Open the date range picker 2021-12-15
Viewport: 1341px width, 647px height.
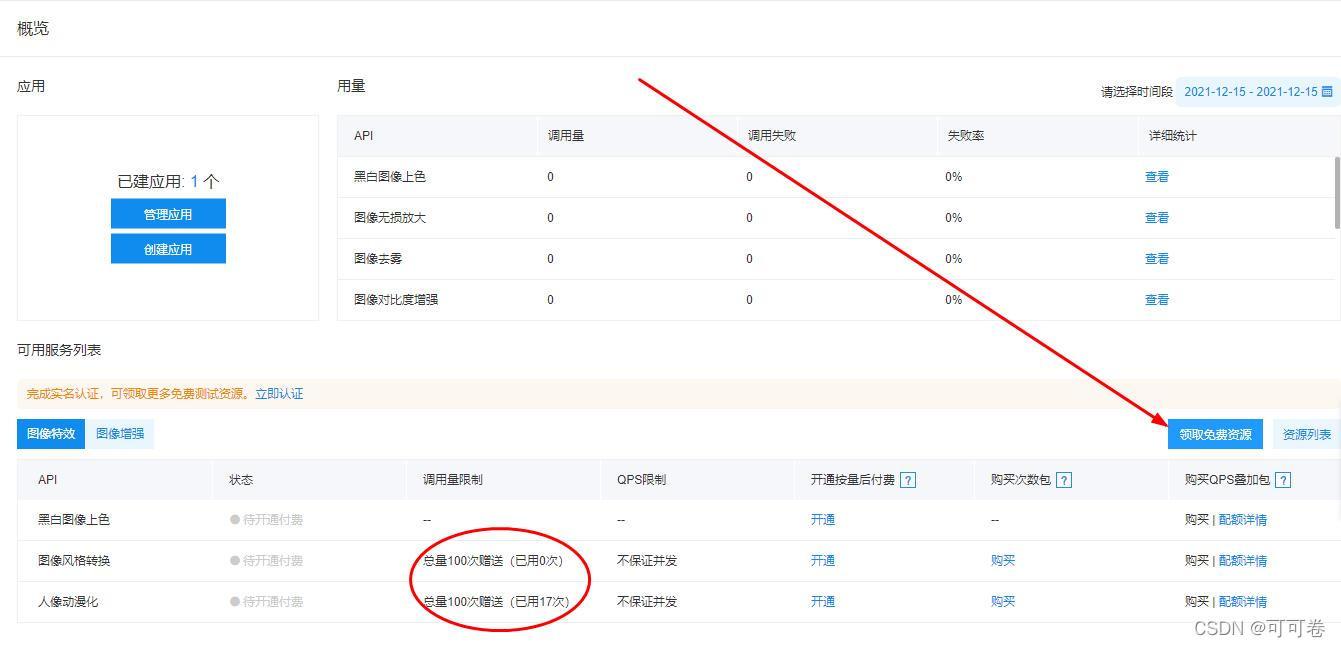click(1258, 91)
